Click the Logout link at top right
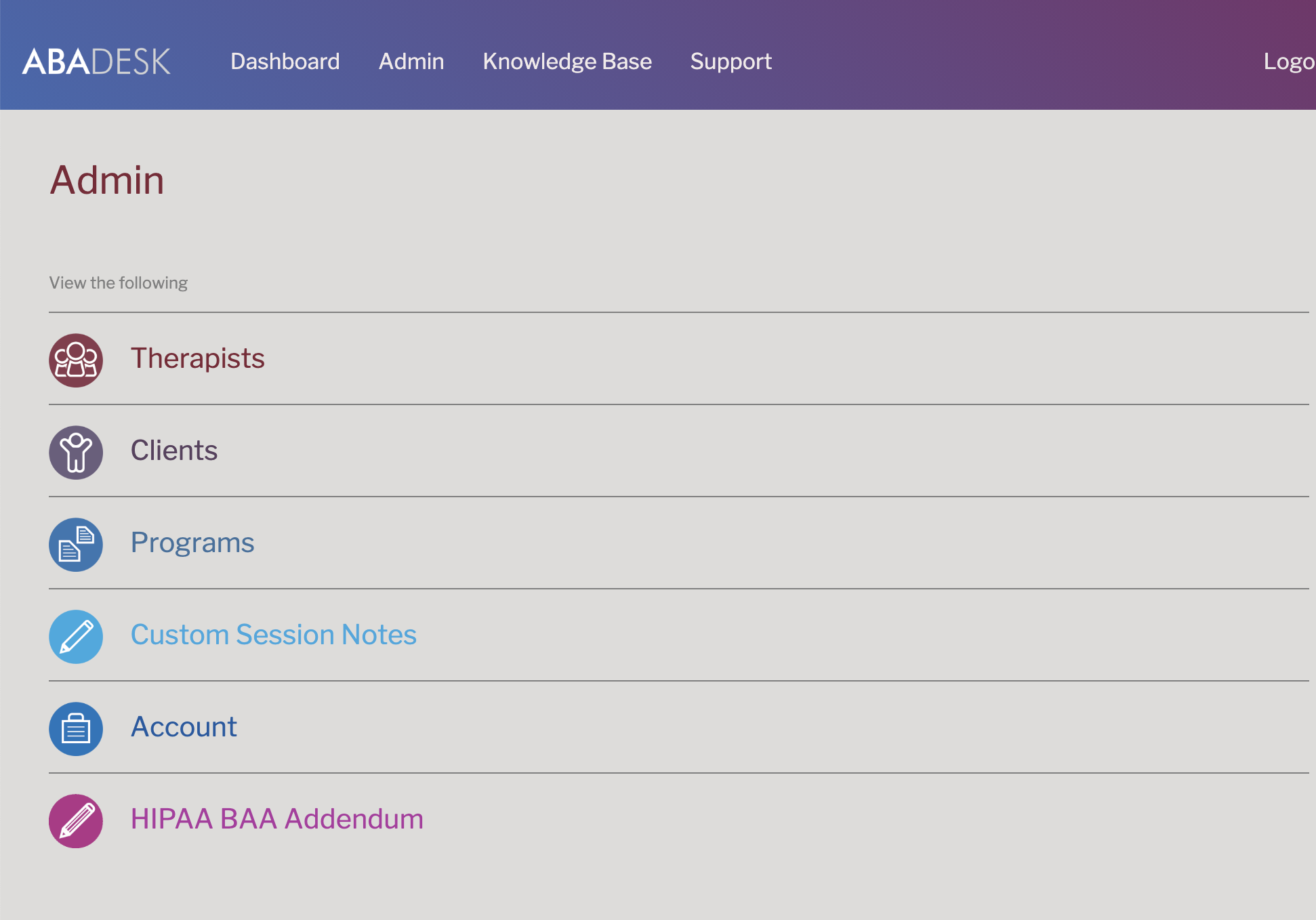The width and height of the screenshot is (1316, 920). (1289, 62)
